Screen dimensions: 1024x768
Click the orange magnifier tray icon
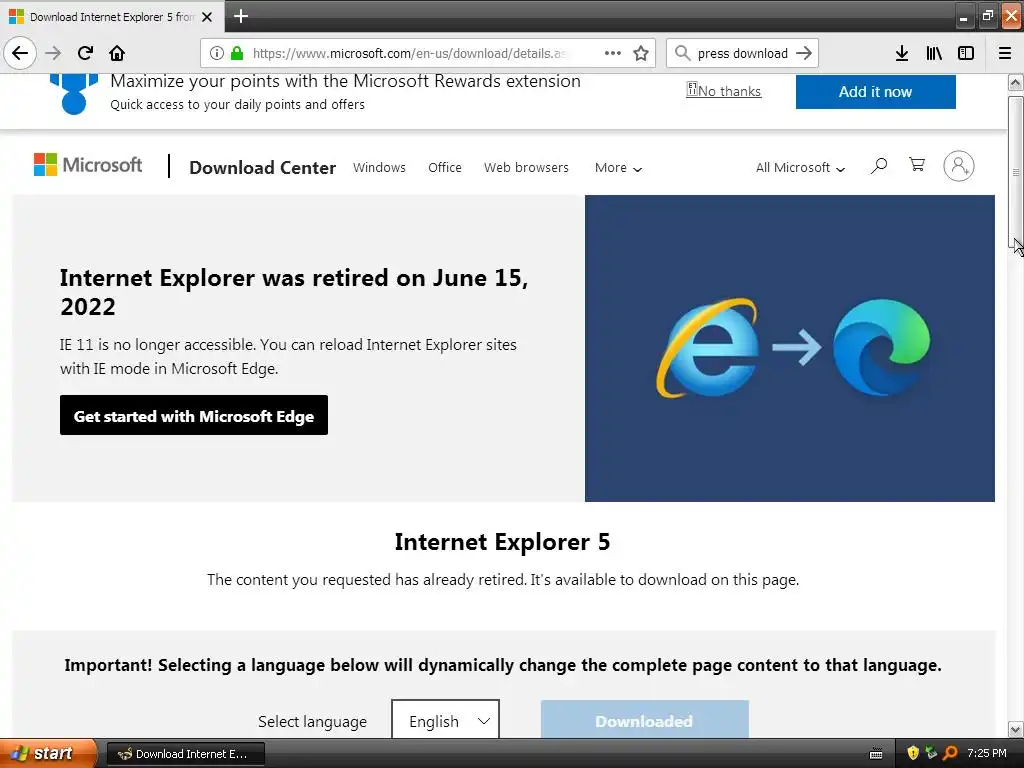951,753
